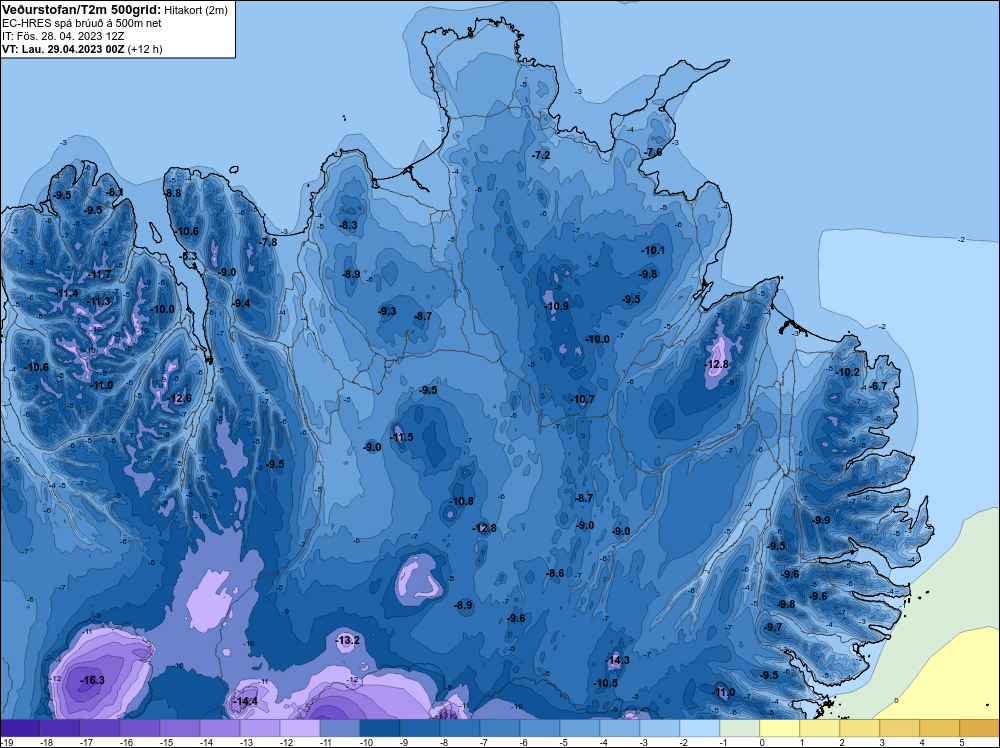Select legend swatch above the -1 label

click(740, 728)
